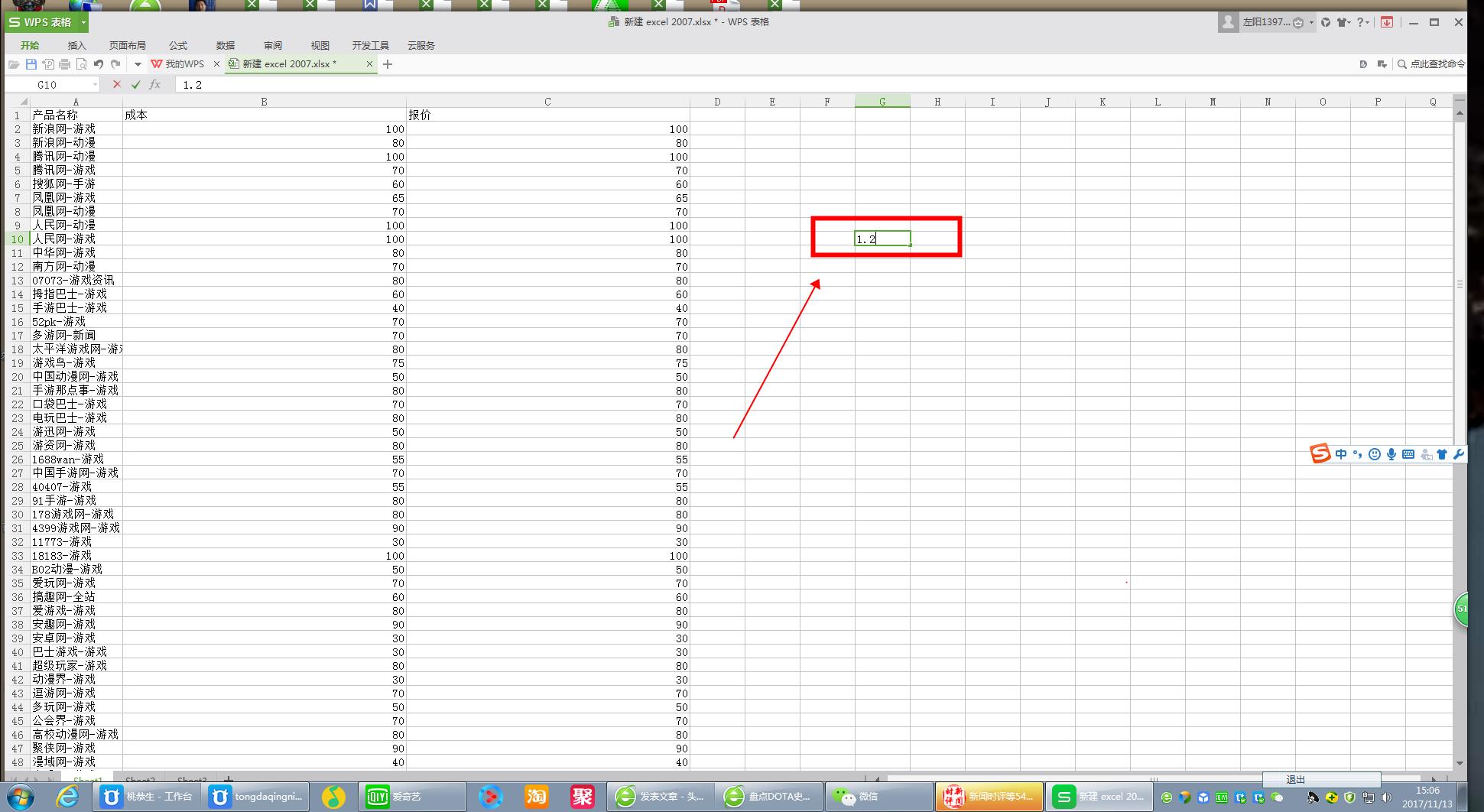Viewport: 1484px width, 812px height.
Task: Toggle Sogou soft keyboard icon
Action: pos(1408,454)
